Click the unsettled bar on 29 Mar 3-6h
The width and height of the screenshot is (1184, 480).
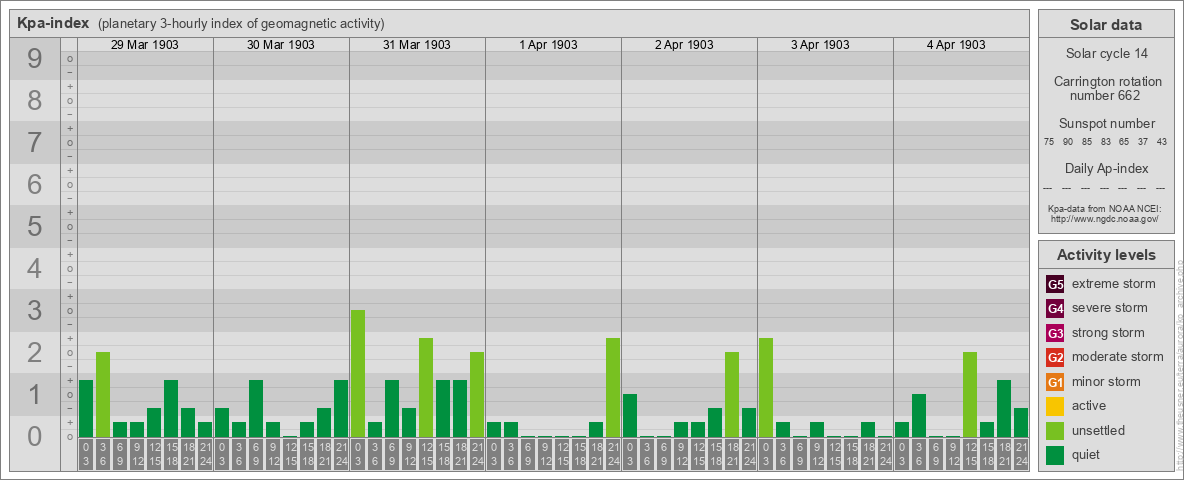tap(103, 395)
